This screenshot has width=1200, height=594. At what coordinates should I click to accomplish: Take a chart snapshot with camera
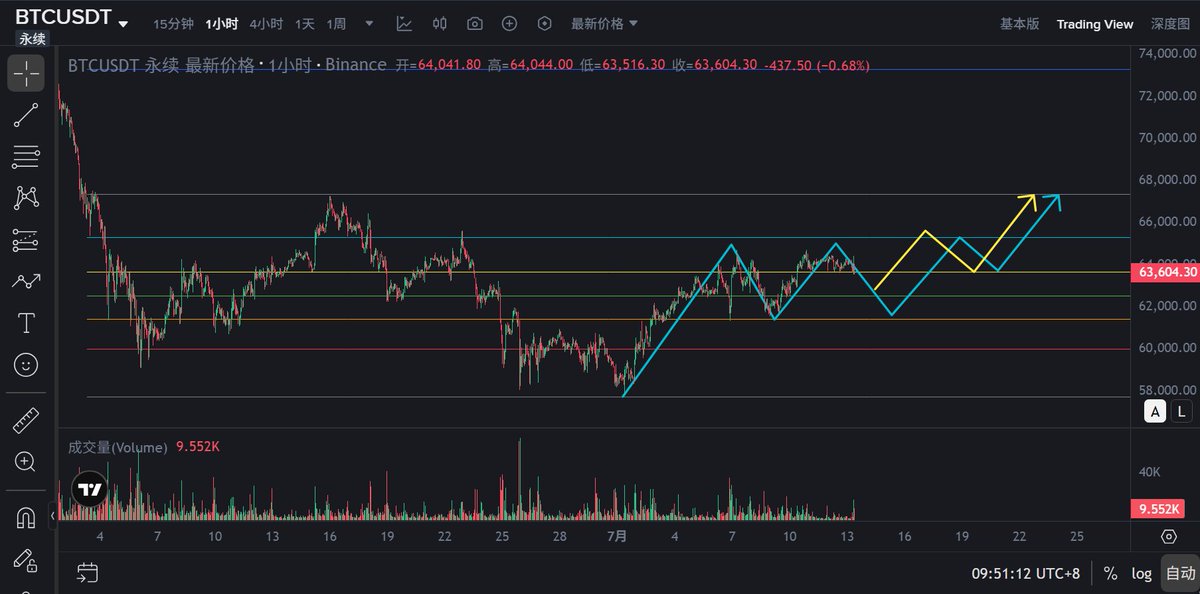[475, 23]
